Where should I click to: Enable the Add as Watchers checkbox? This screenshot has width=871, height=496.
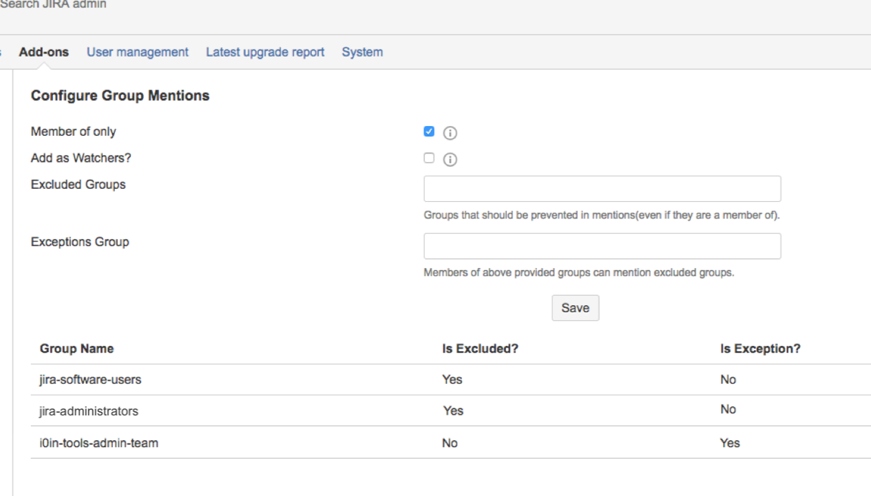click(x=429, y=158)
